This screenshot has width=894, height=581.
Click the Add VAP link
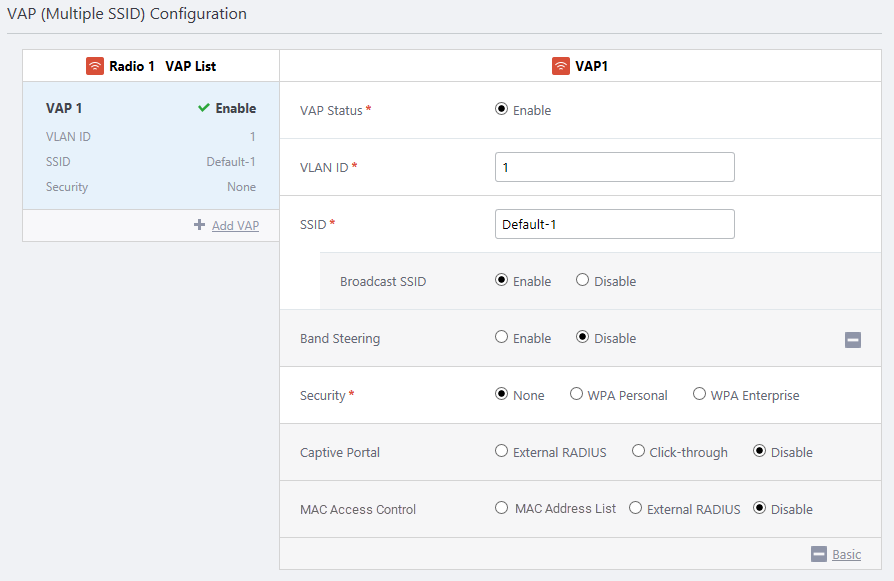tap(235, 226)
